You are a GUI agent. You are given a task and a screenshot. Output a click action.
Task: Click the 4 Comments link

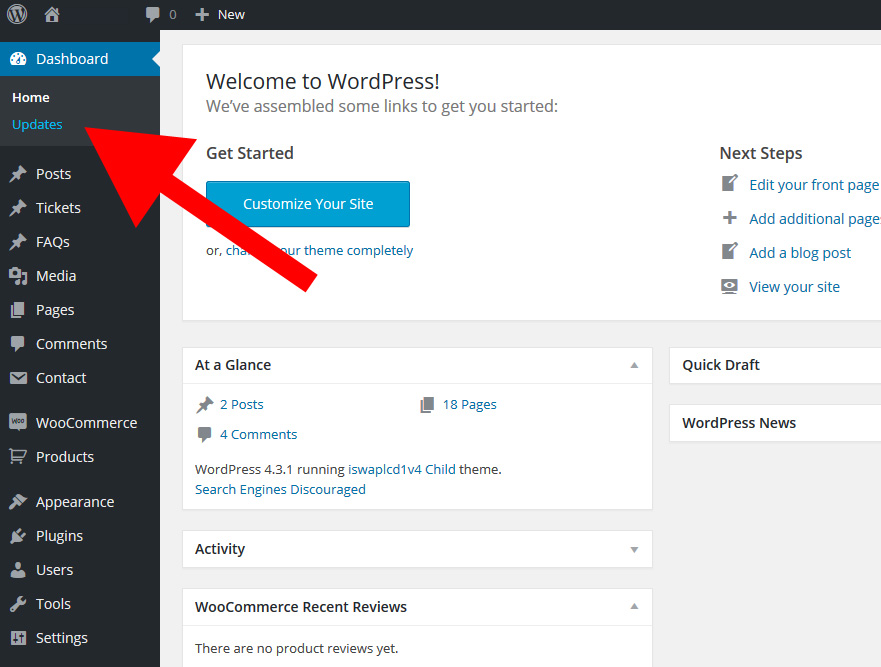point(258,434)
